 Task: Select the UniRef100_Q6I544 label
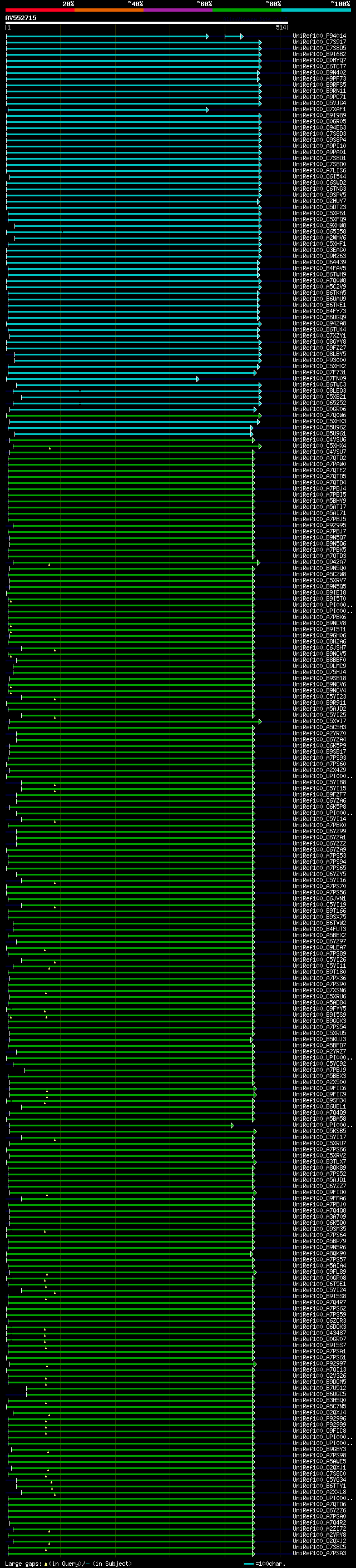pos(319,176)
